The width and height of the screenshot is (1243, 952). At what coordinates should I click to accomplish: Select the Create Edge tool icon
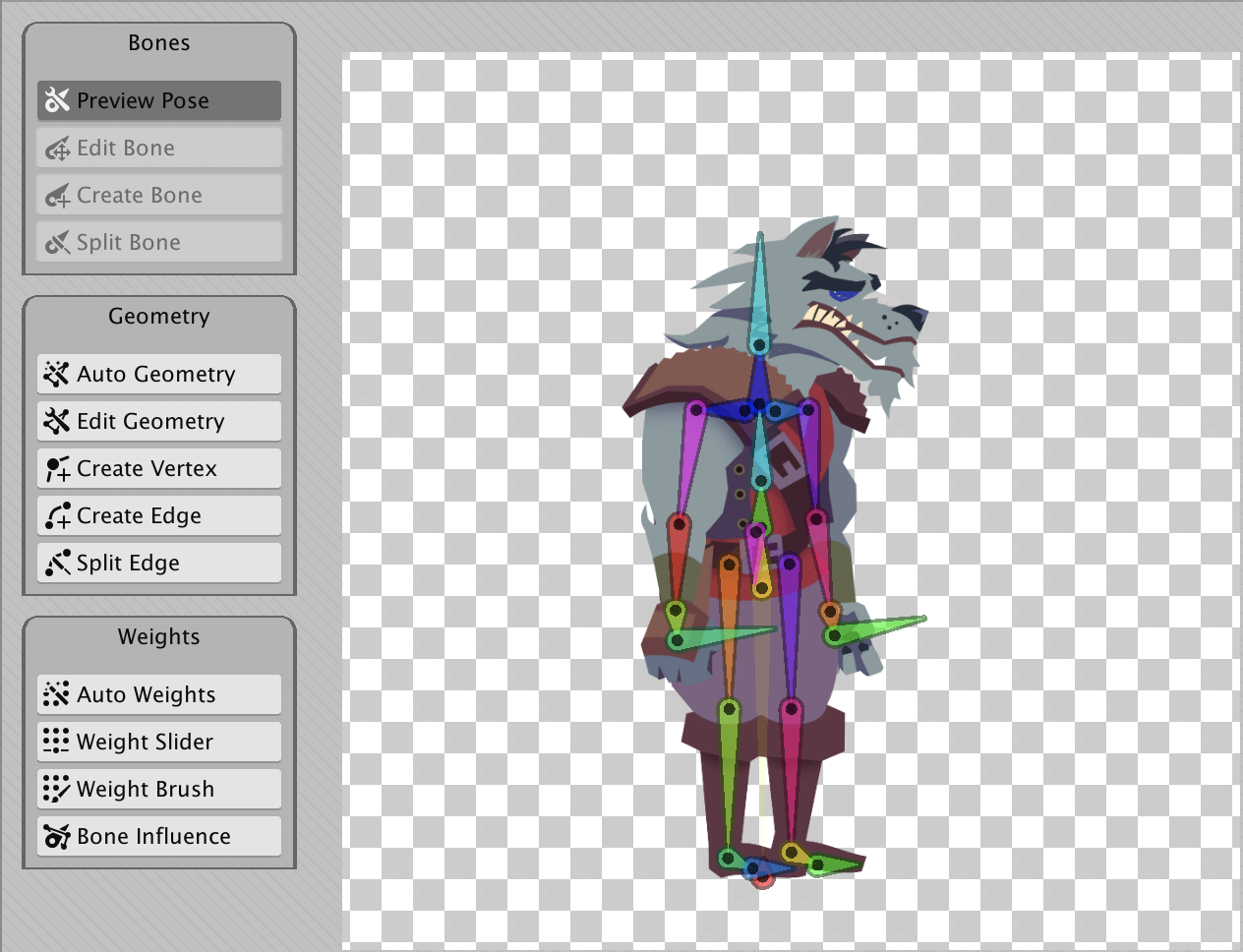coord(57,515)
